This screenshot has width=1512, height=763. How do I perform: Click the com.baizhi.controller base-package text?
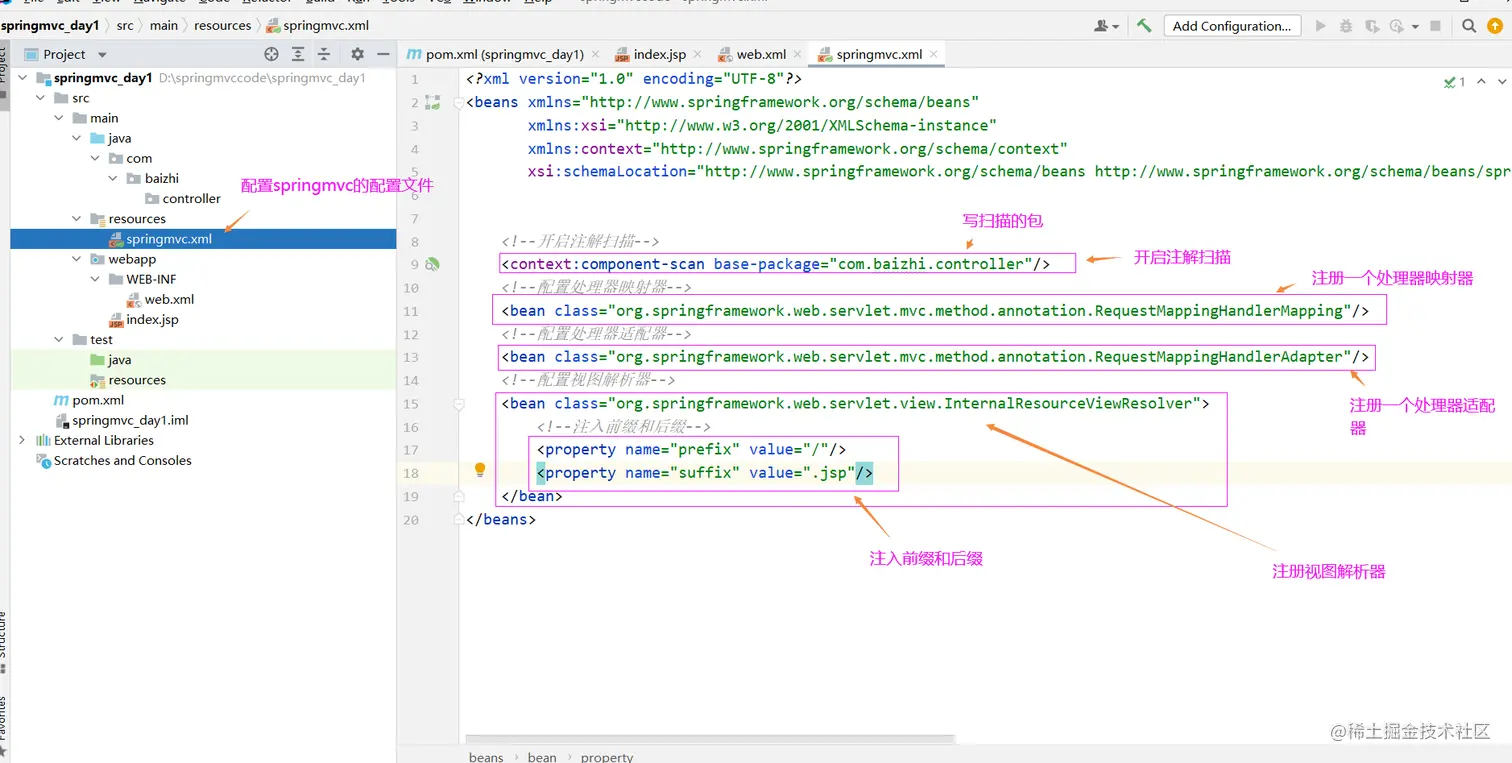pyautogui.click(x=933, y=264)
